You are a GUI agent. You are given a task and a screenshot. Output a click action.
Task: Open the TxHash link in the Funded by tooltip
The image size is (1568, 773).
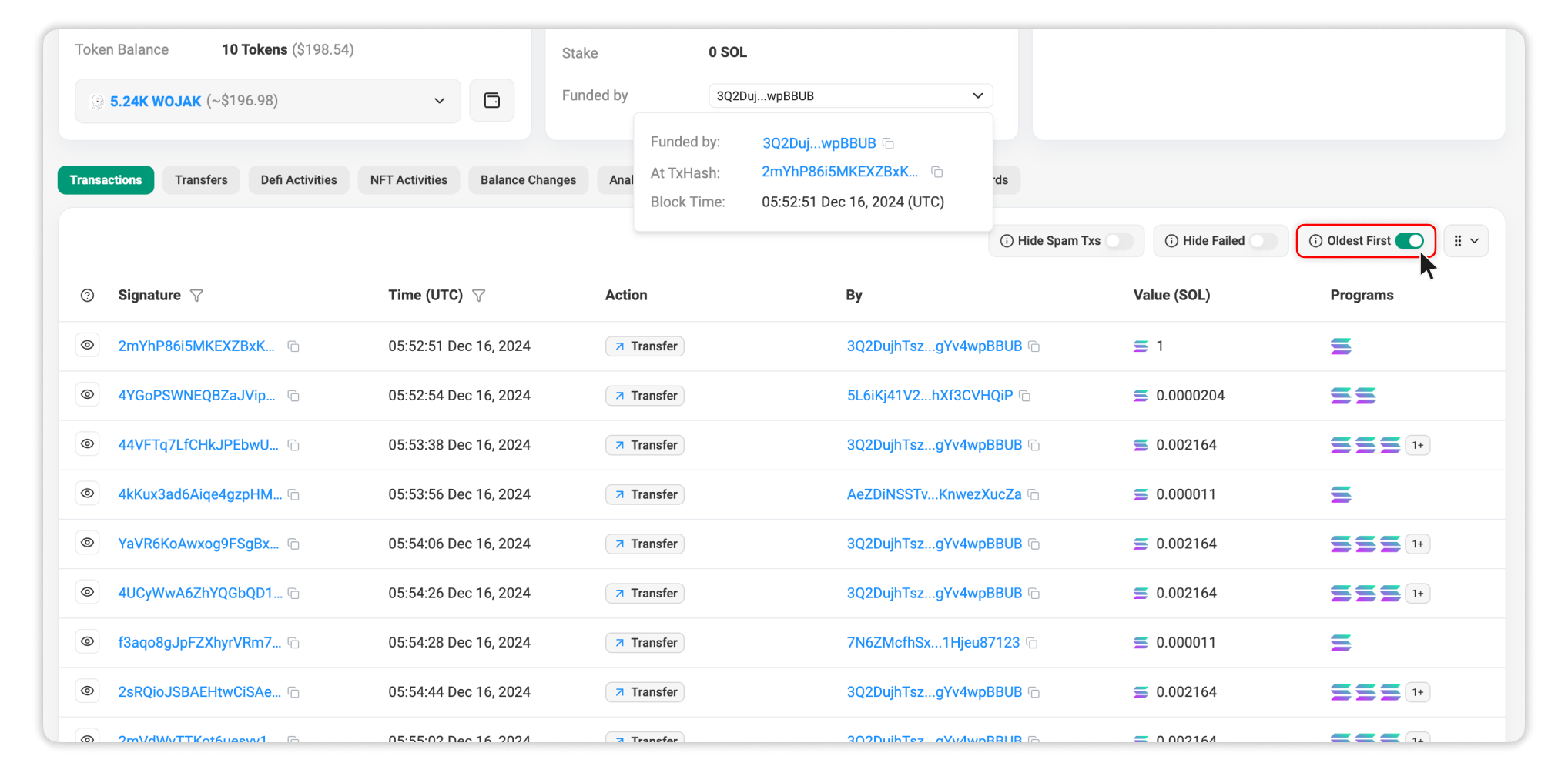tap(839, 172)
